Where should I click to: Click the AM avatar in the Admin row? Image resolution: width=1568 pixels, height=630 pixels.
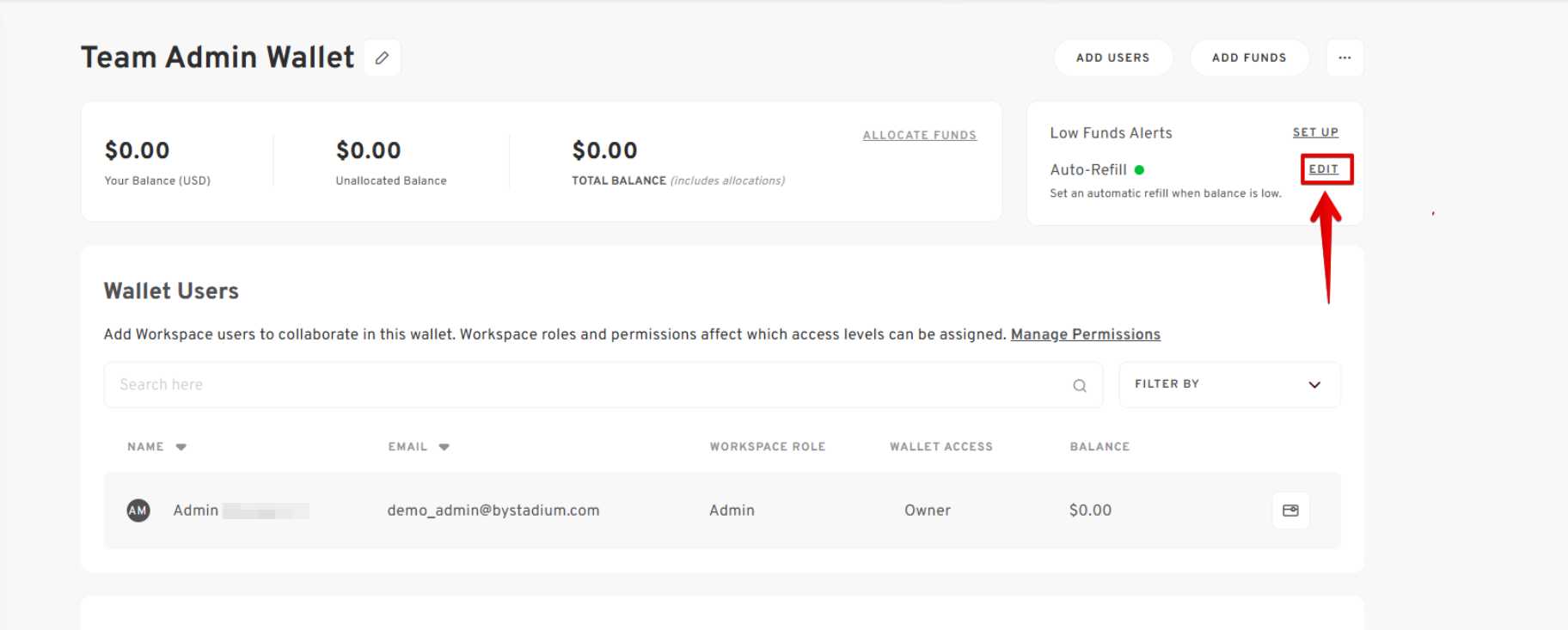coord(138,511)
